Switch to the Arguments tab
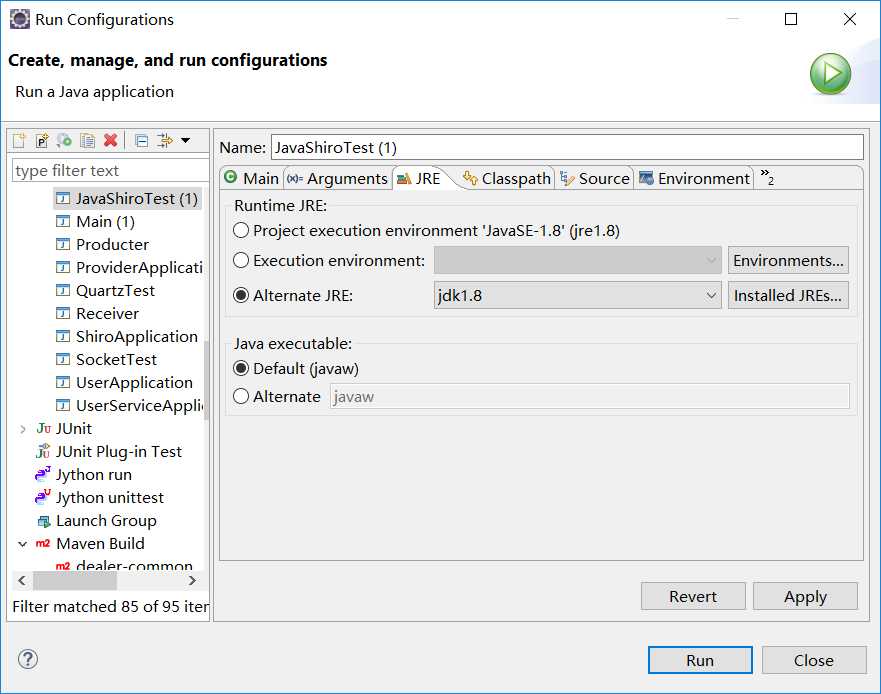881x694 pixels. point(337,178)
